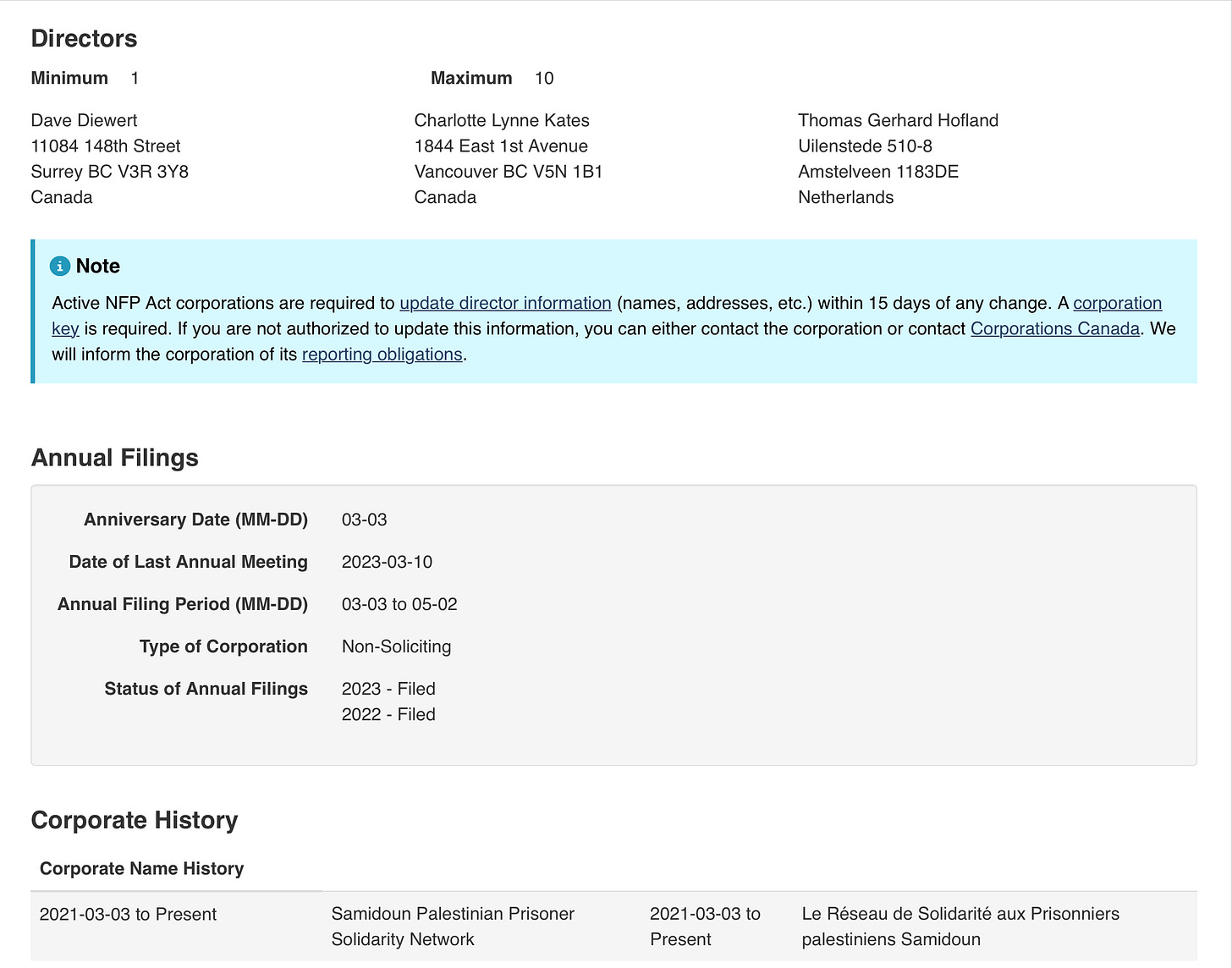Click the Corporate Name History header
Image resolution: width=1232 pixels, height=968 pixels.
pyautogui.click(x=141, y=868)
